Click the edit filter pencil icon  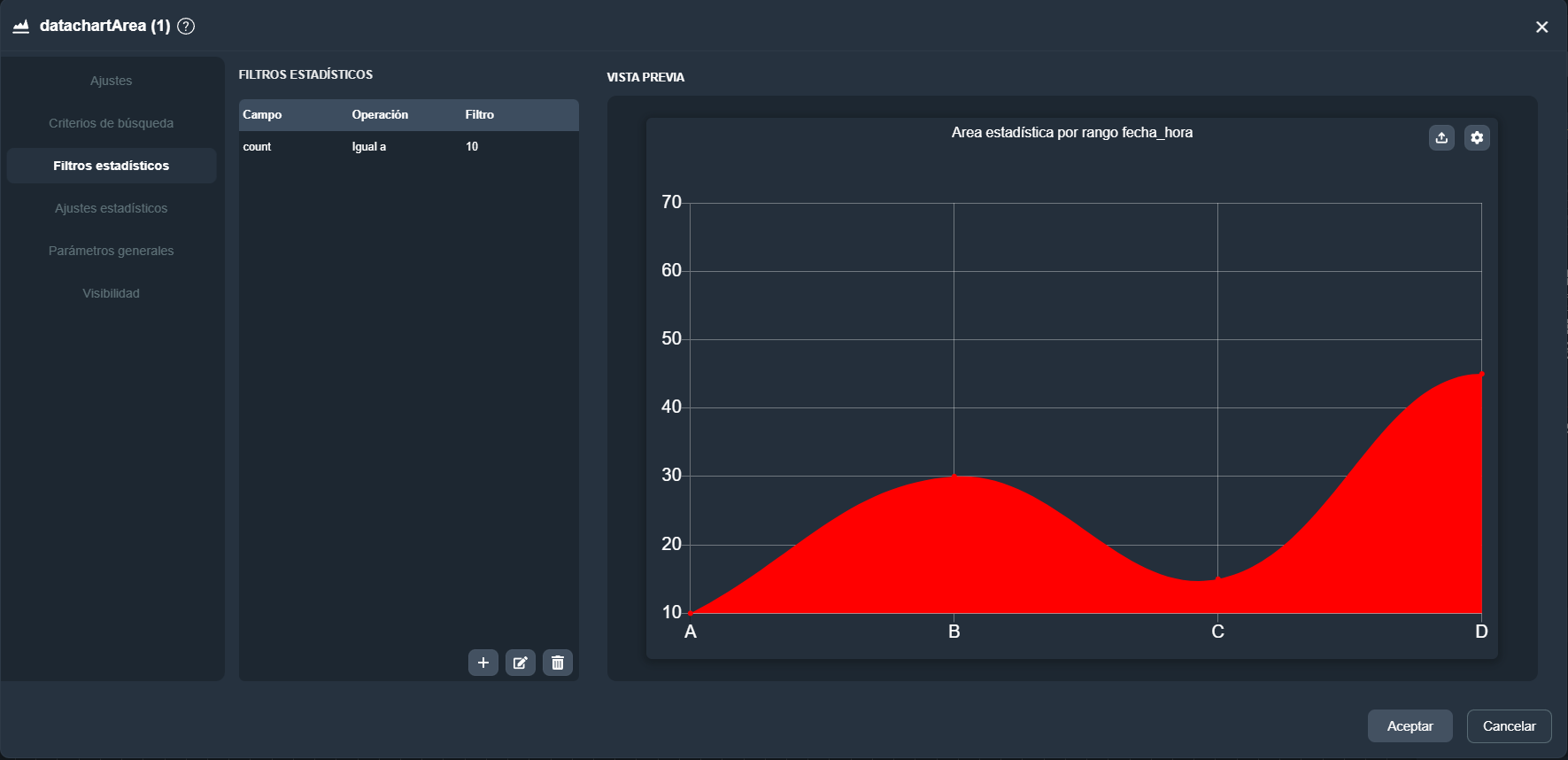[521, 663]
